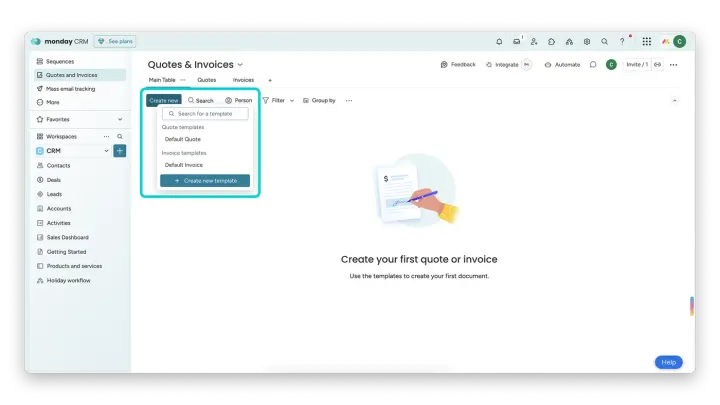Open the apps puzzle piece icon
Image resolution: width=720 pixels, height=405 pixels.
coord(551,41)
